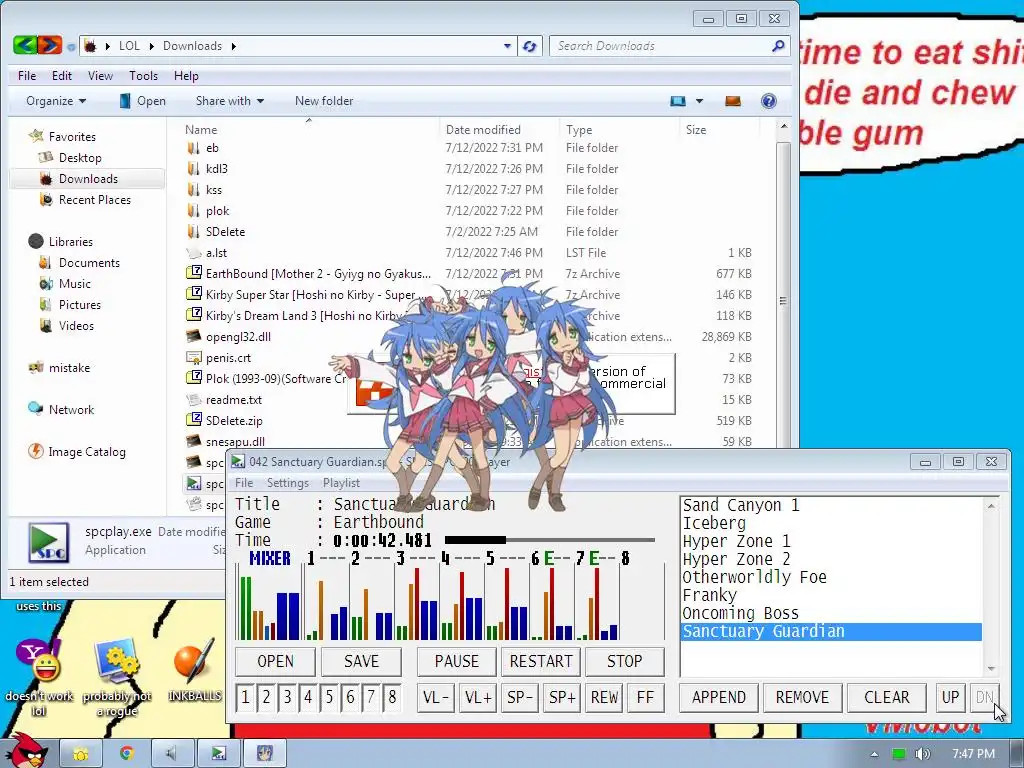The image size is (1024, 768).
Task: Toggle channel 2 mute button
Action: (266, 697)
